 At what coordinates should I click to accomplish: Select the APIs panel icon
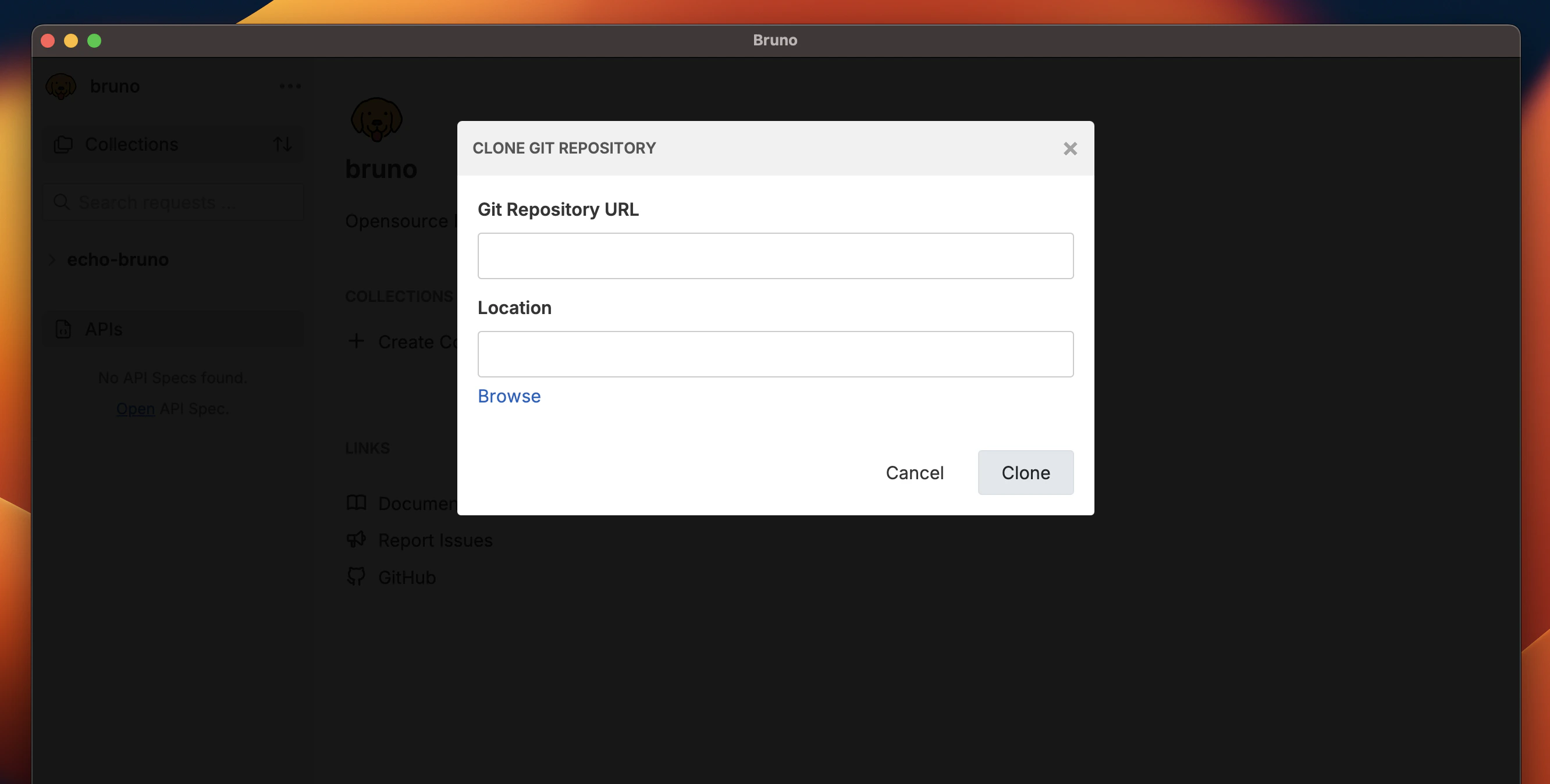tap(63, 329)
